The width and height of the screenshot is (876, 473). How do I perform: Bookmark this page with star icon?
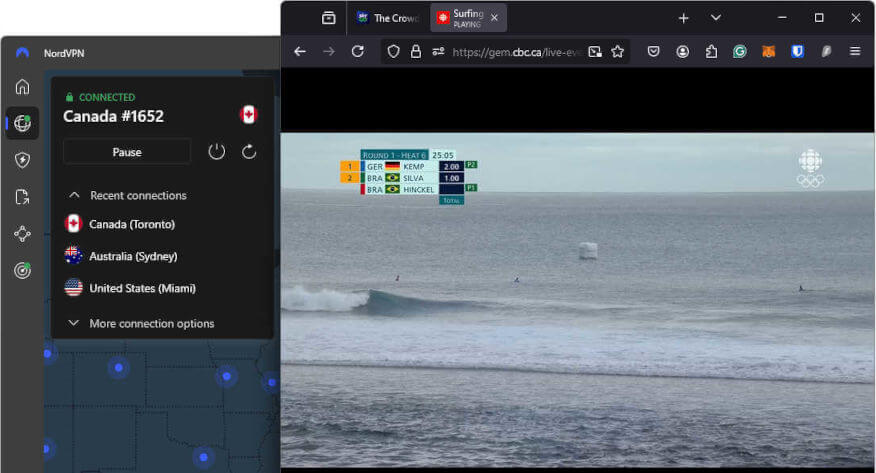pyautogui.click(x=617, y=51)
